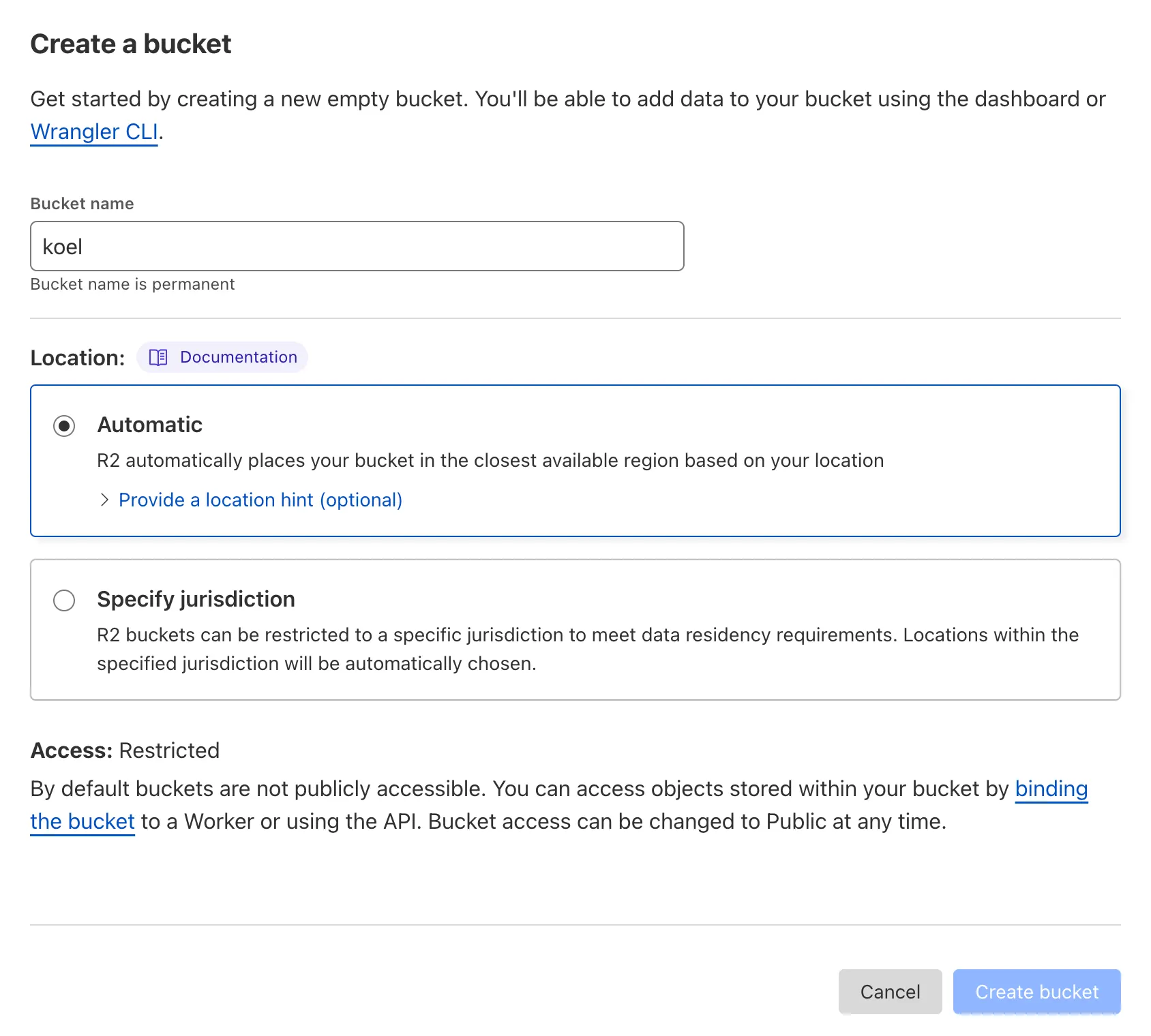Open Provide a location hint (optional)
Viewport: 1151px width, 1036px height.
260,500
